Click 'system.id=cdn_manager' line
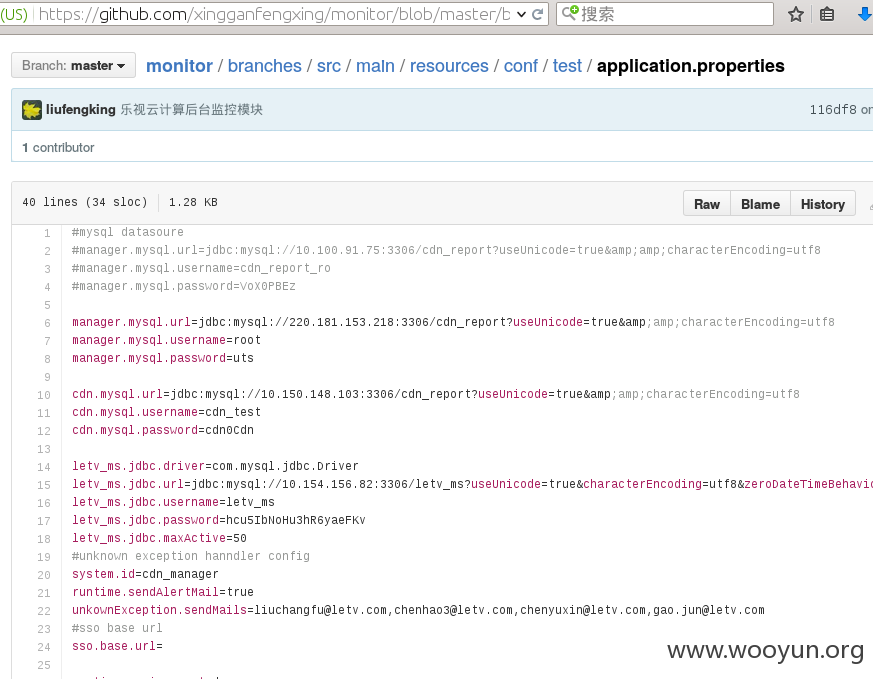The width and height of the screenshot is (873, 679). (145, 574)
